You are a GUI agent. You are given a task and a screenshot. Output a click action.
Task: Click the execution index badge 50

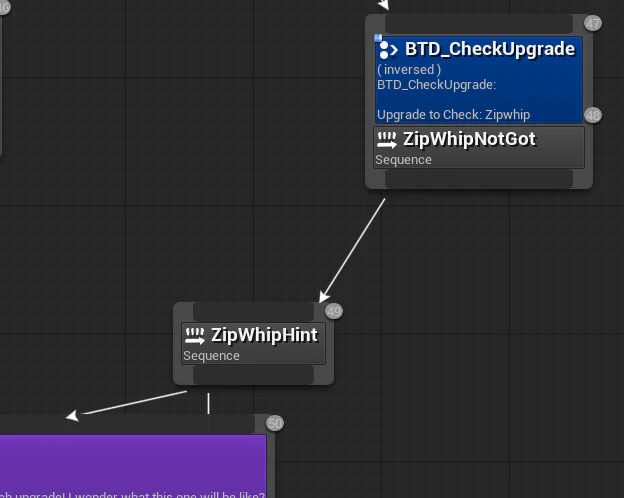pyautogui.click(x=275, y=423)
